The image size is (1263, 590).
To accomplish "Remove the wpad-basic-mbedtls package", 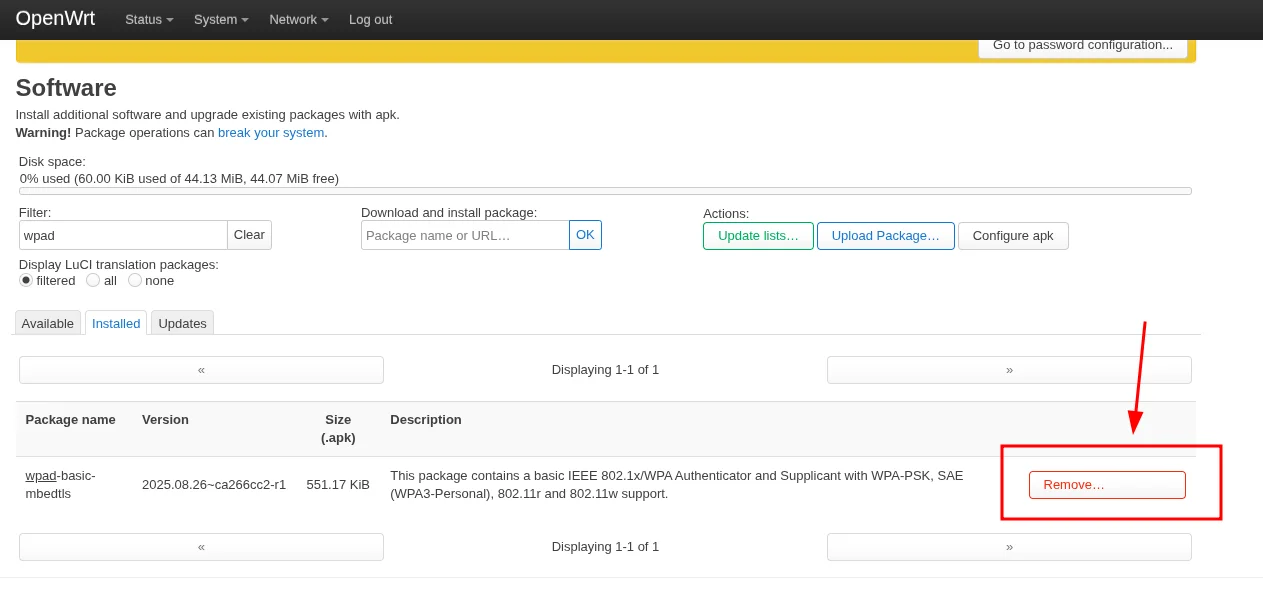I will point(1107,484).
